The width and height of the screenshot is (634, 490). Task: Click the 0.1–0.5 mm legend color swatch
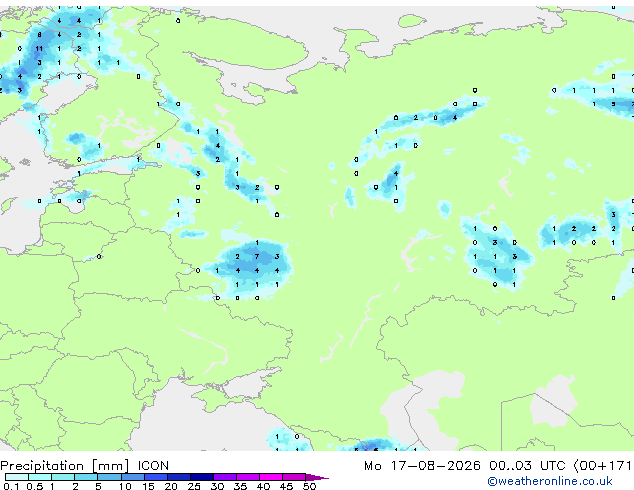coord(17,477)
